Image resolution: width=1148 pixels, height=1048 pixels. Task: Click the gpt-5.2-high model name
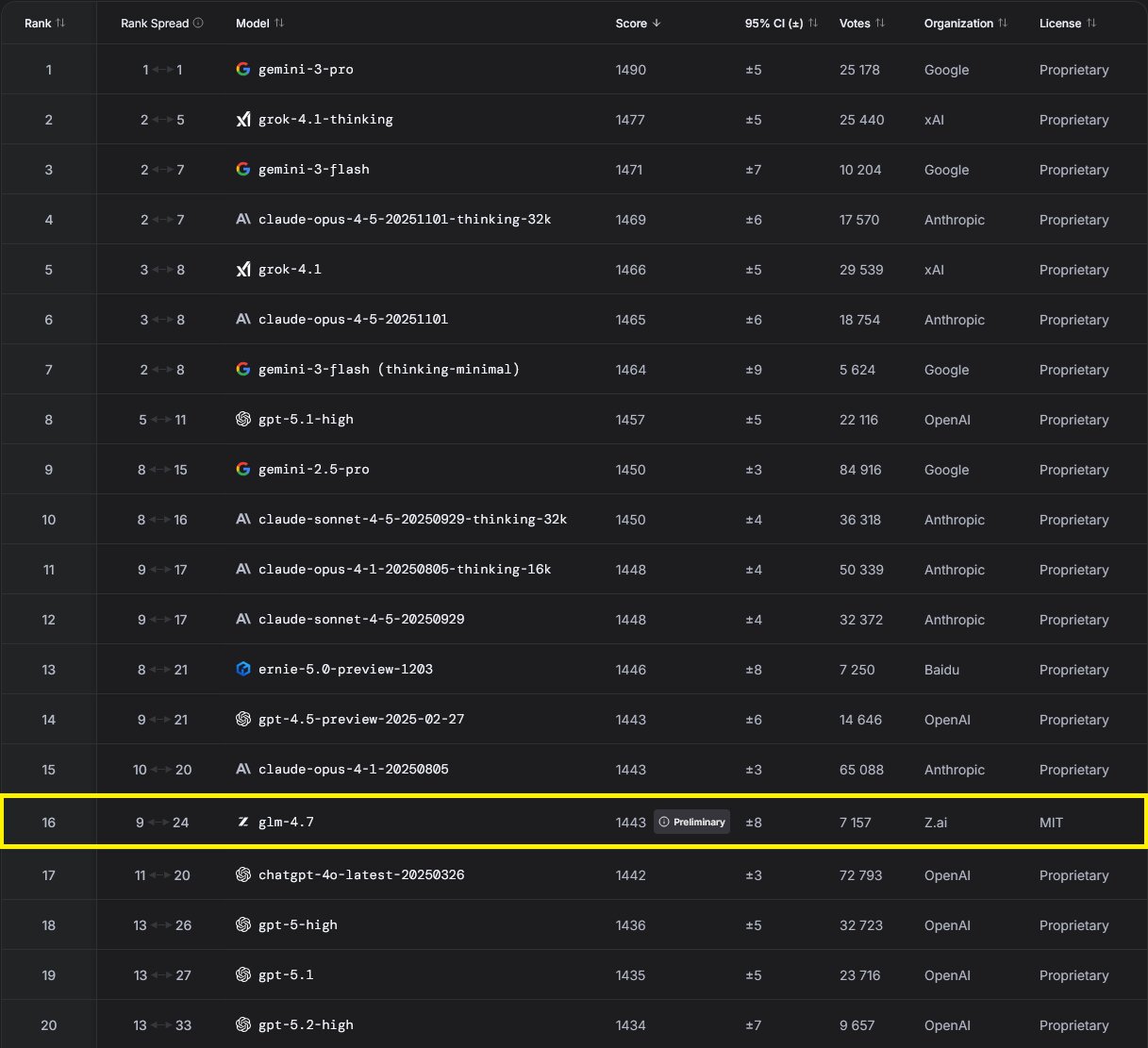pyautogui.click(x=306, y=1024)
